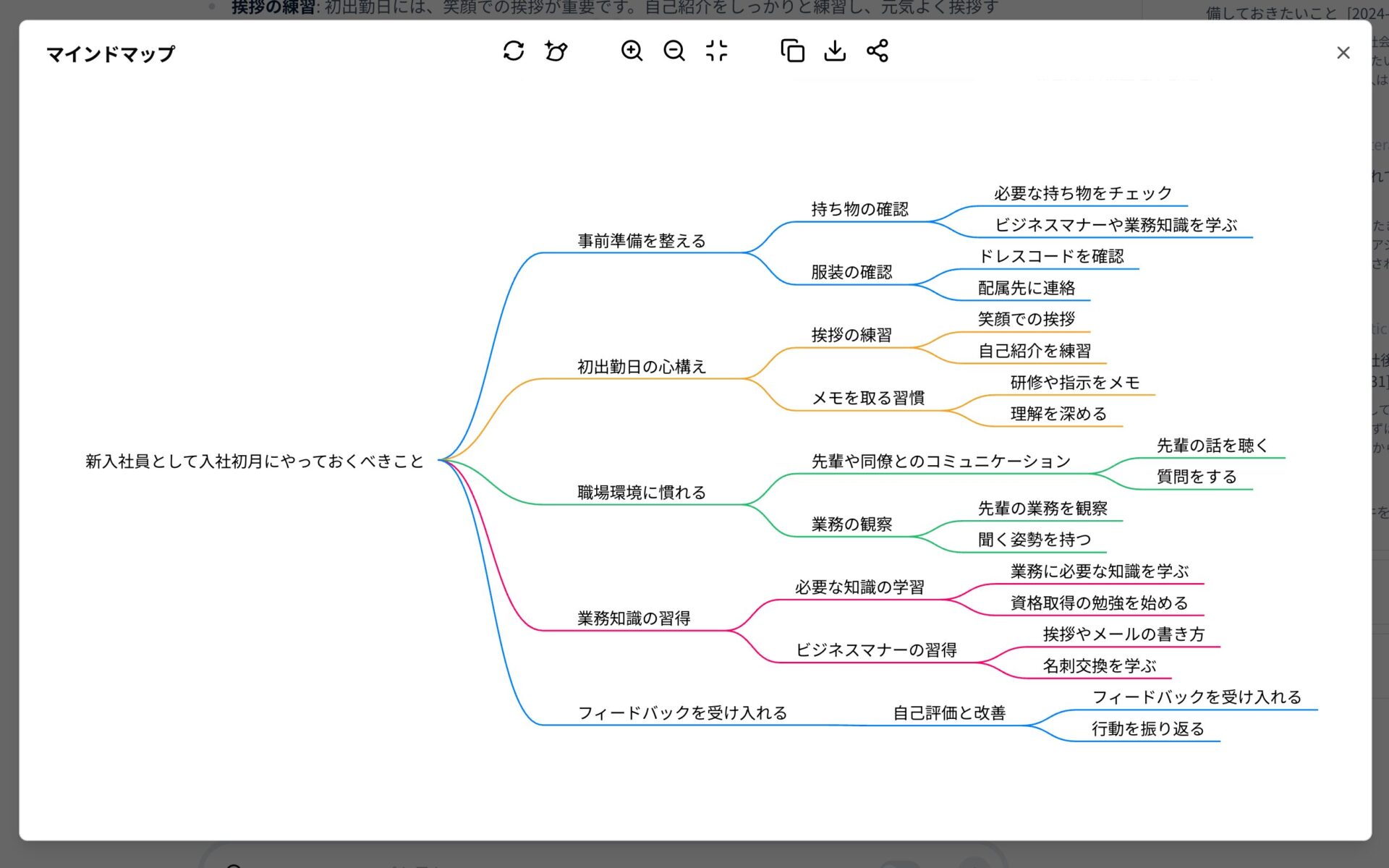Select the 自己評価と改善 node
The height and width of the screenshot is (868, 1389).
(951, 712)
